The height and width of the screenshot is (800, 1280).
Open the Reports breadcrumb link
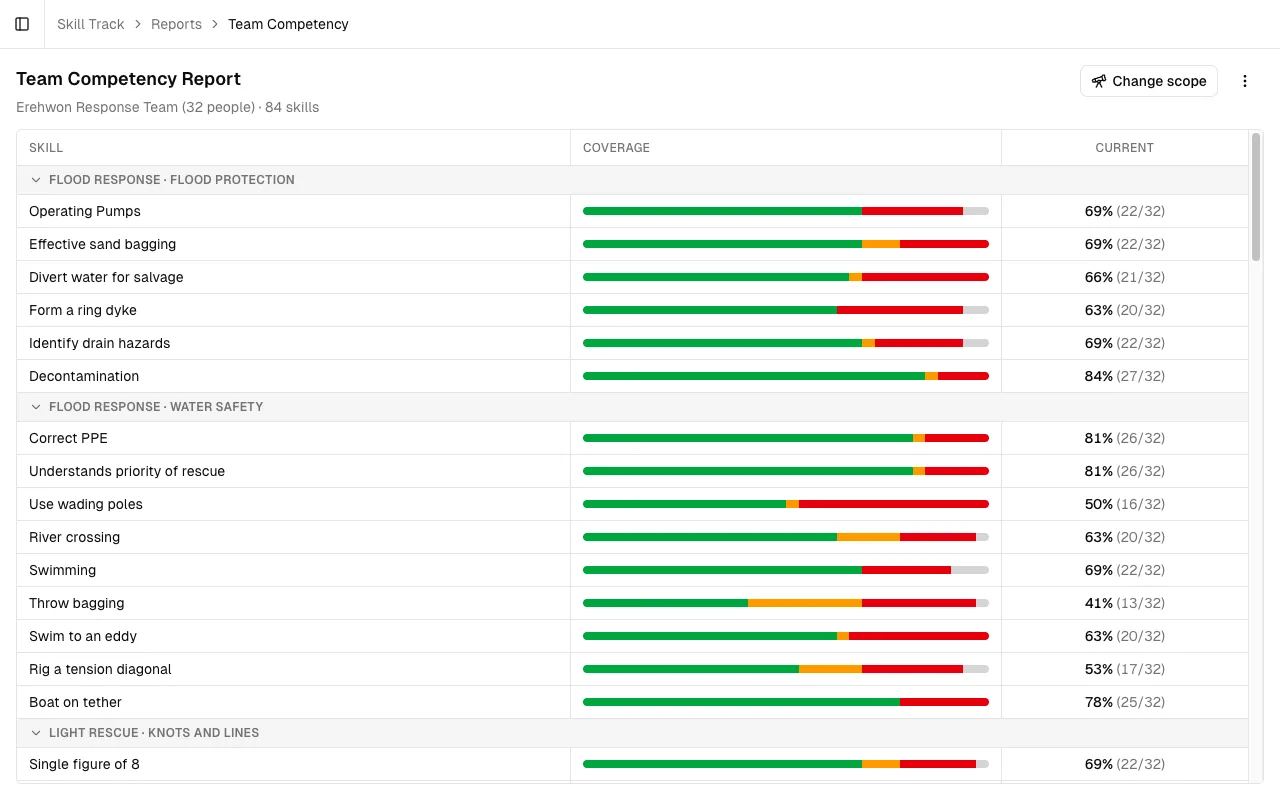176,24
